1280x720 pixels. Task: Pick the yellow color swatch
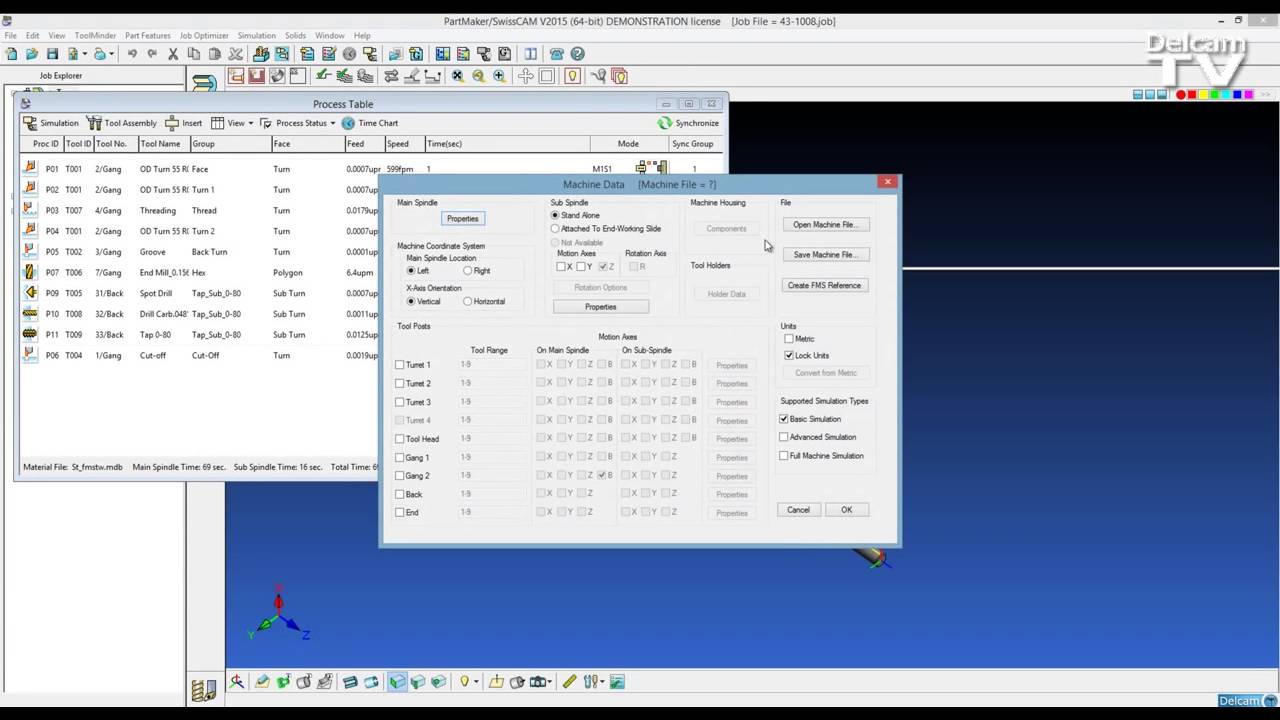[1203, 94]
